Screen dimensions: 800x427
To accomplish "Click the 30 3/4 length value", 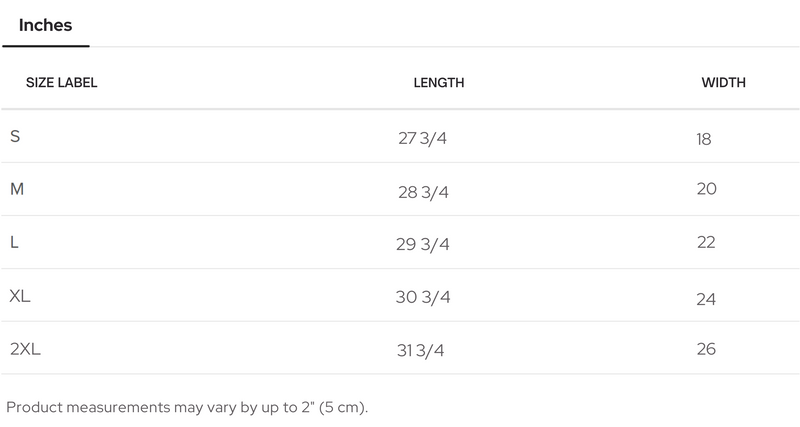I will 423,298.
